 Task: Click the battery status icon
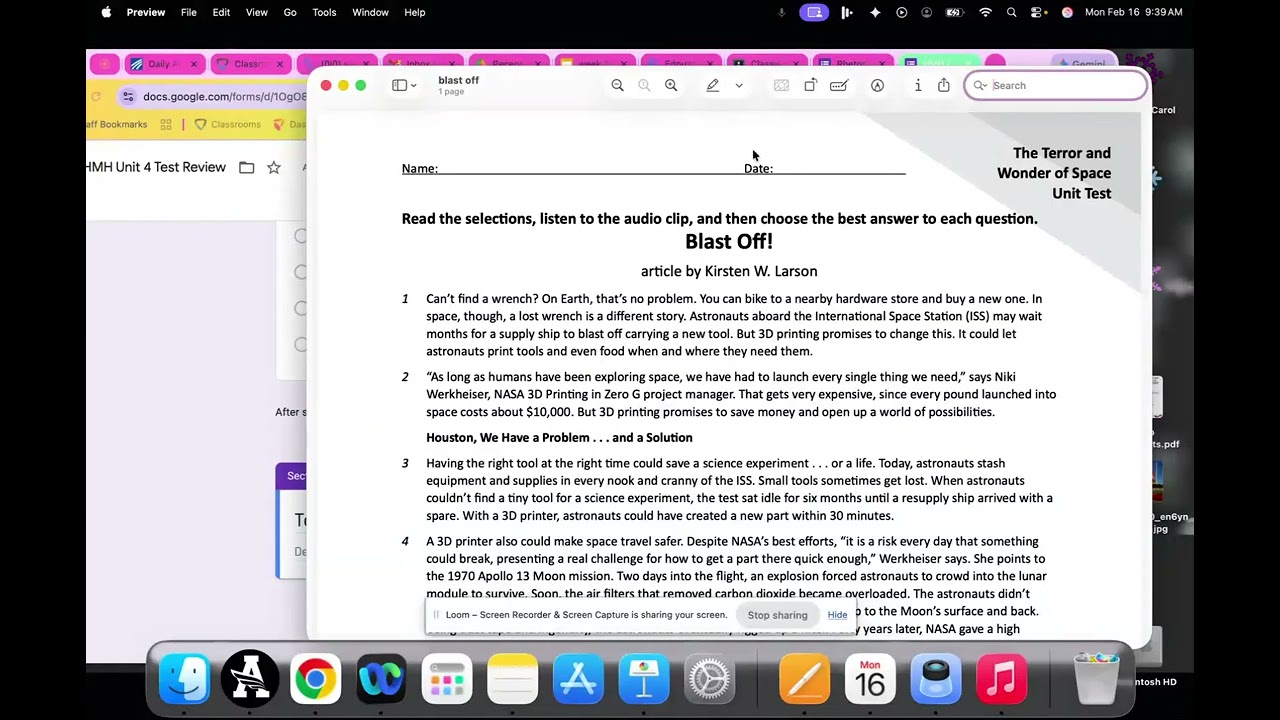(x=954, y=12)
